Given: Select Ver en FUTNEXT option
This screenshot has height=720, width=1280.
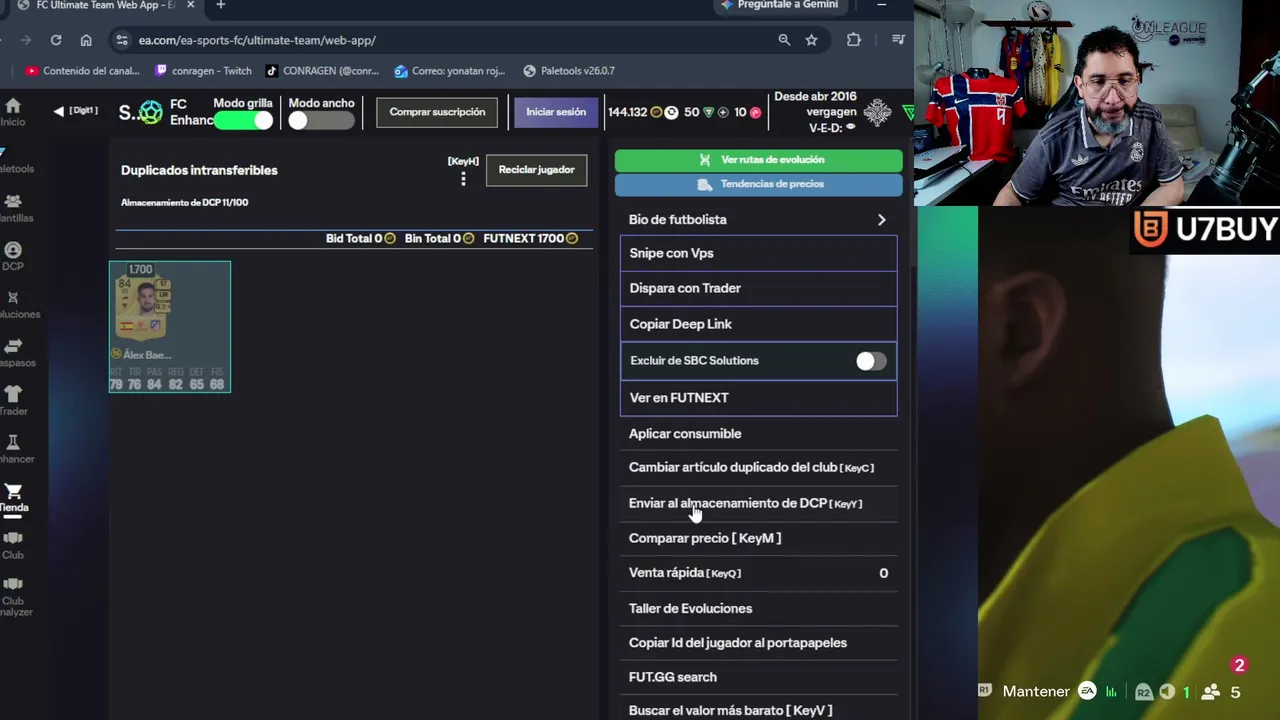Looking at the screenshot, I should (x=758, y=398).
